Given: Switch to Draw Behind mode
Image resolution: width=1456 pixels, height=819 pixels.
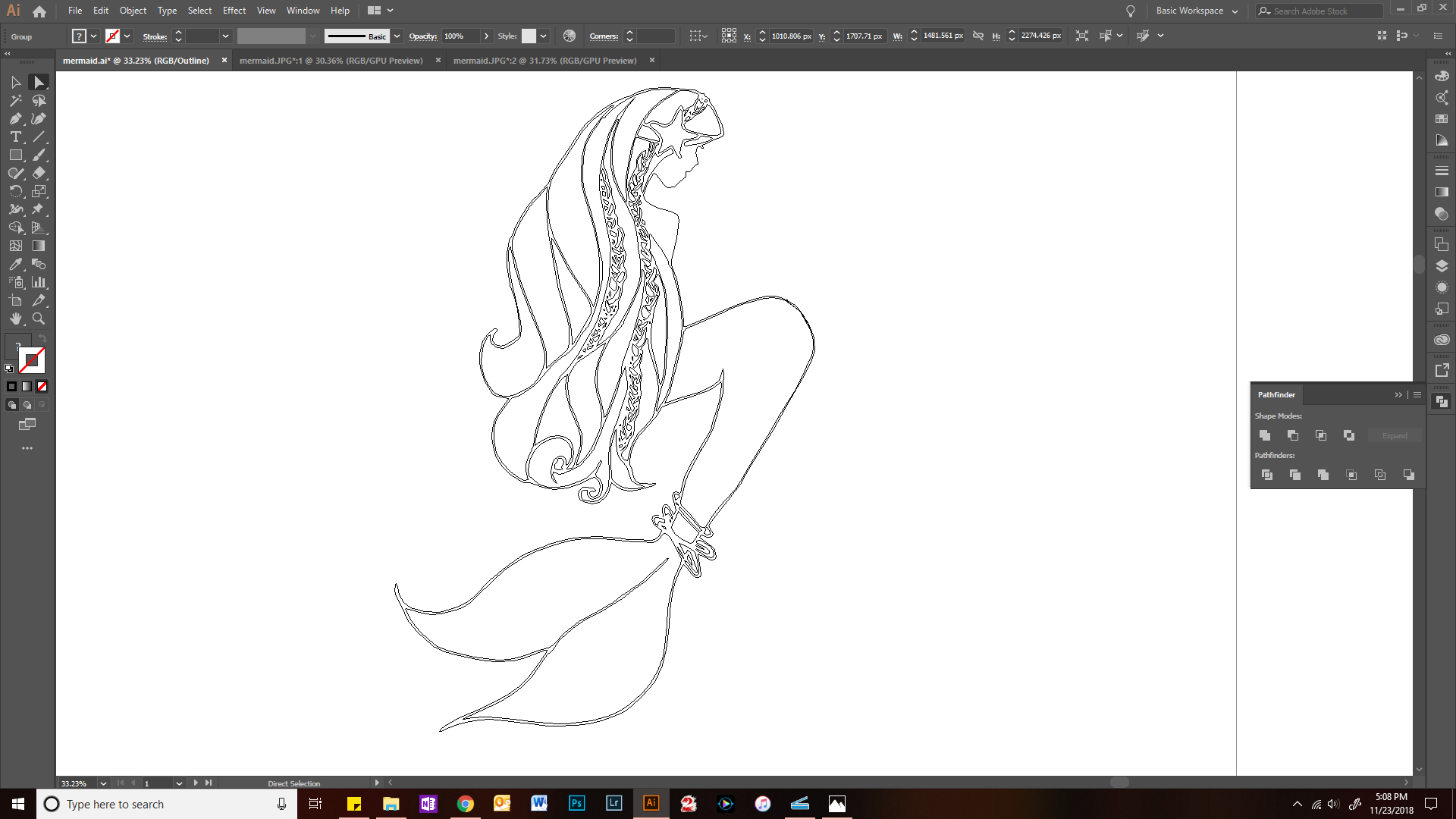Looking at the screenshot, I should pos(27,405).
